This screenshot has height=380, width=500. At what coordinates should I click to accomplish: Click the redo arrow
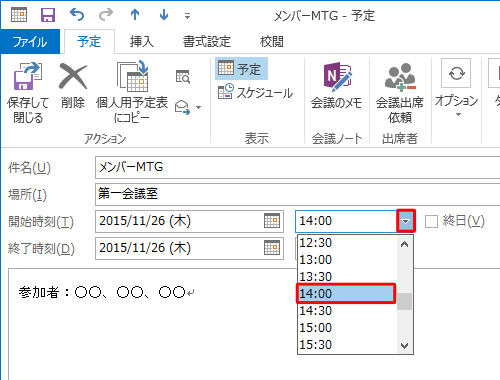click(106, 15)
